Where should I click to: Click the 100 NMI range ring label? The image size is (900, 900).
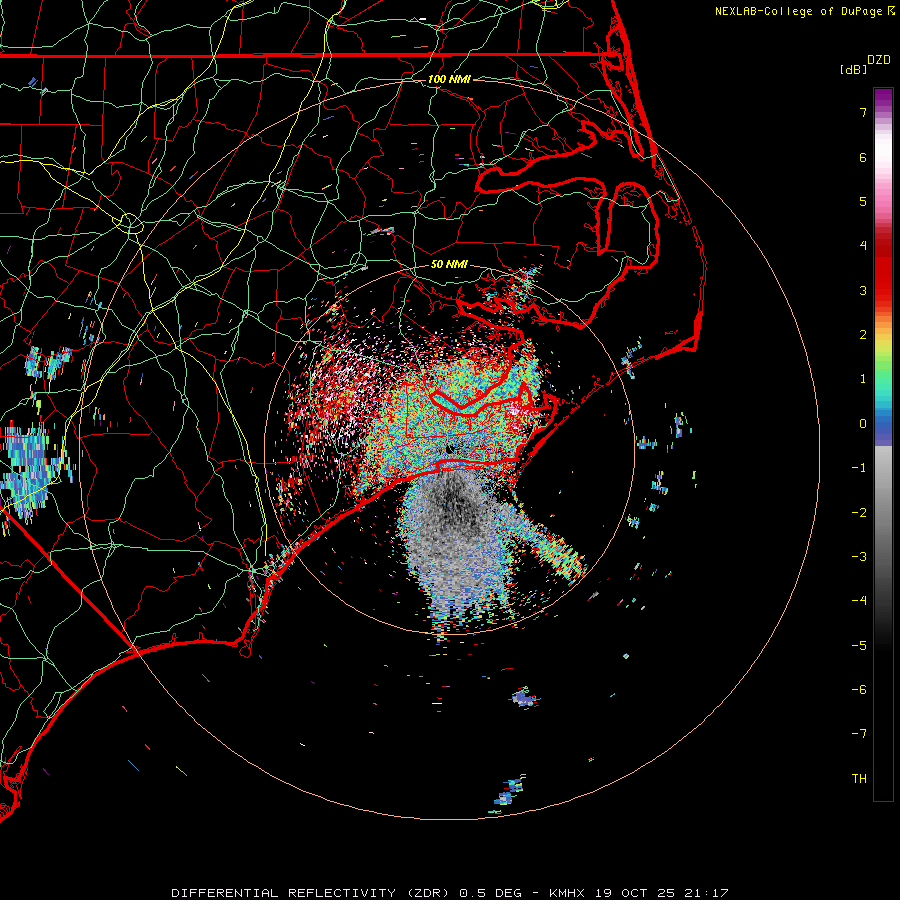click(x=449, y=79)
